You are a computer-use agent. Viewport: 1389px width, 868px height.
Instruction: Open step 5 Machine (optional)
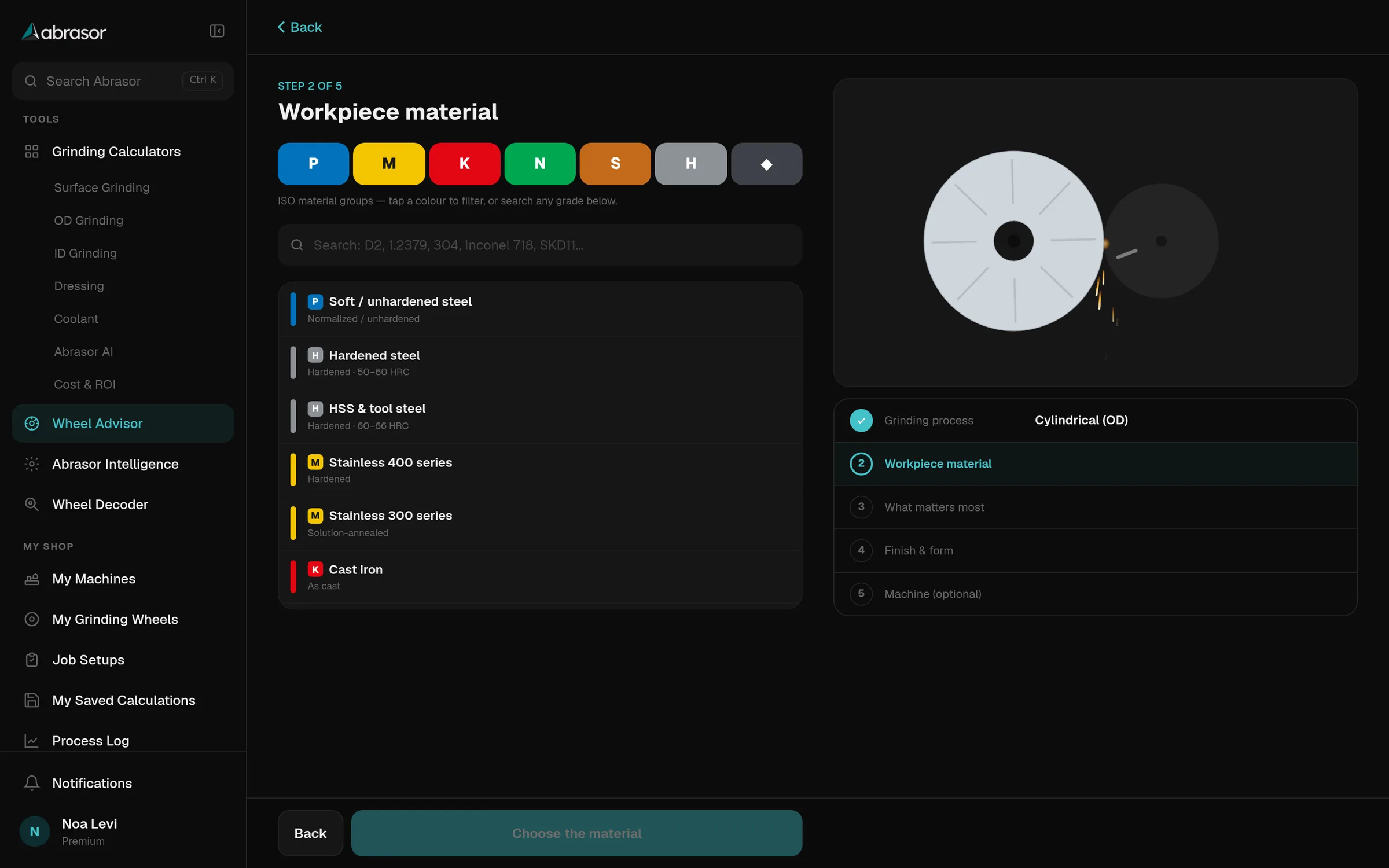tap(1096, 594)
